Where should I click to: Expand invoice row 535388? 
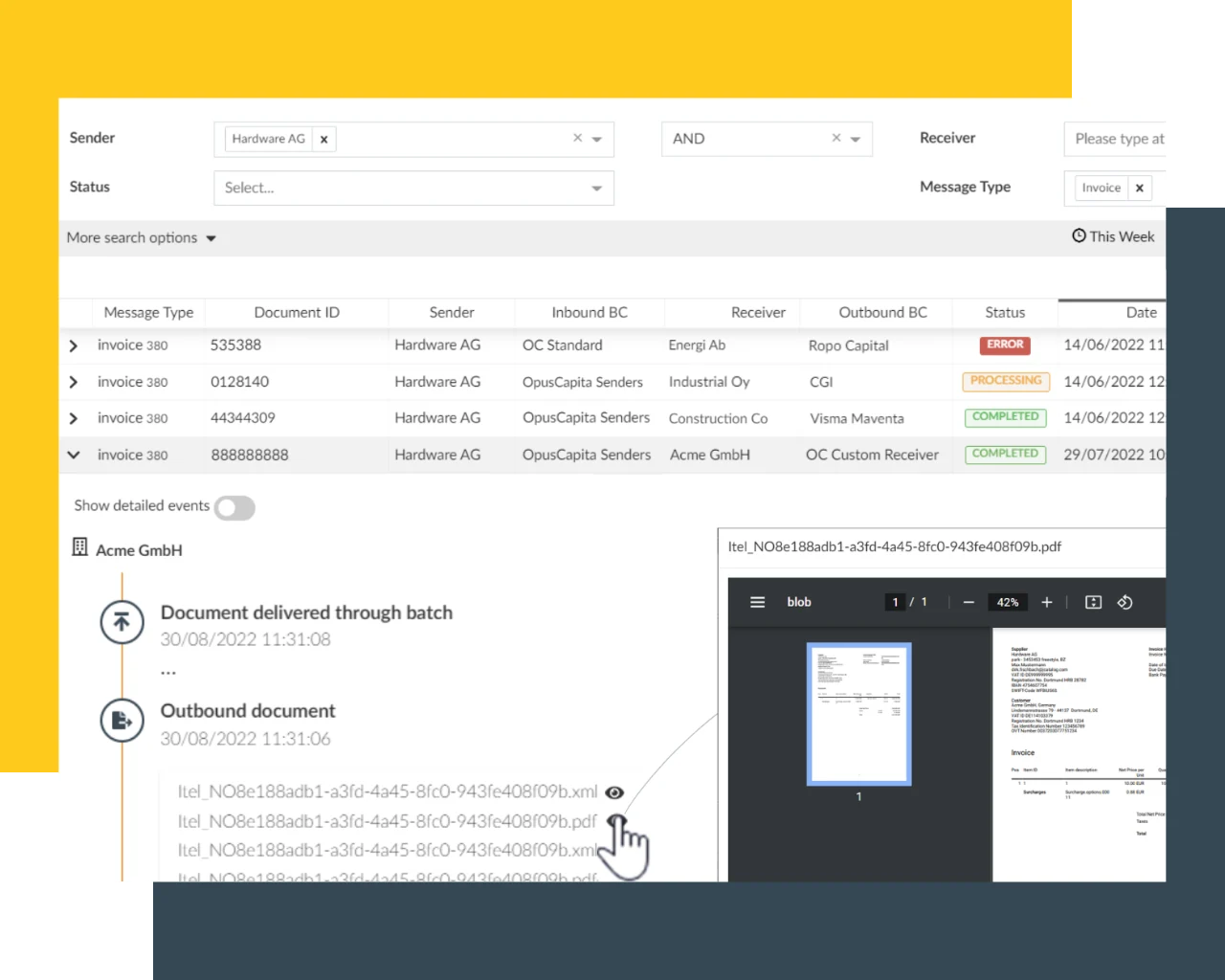coord(74,345)
